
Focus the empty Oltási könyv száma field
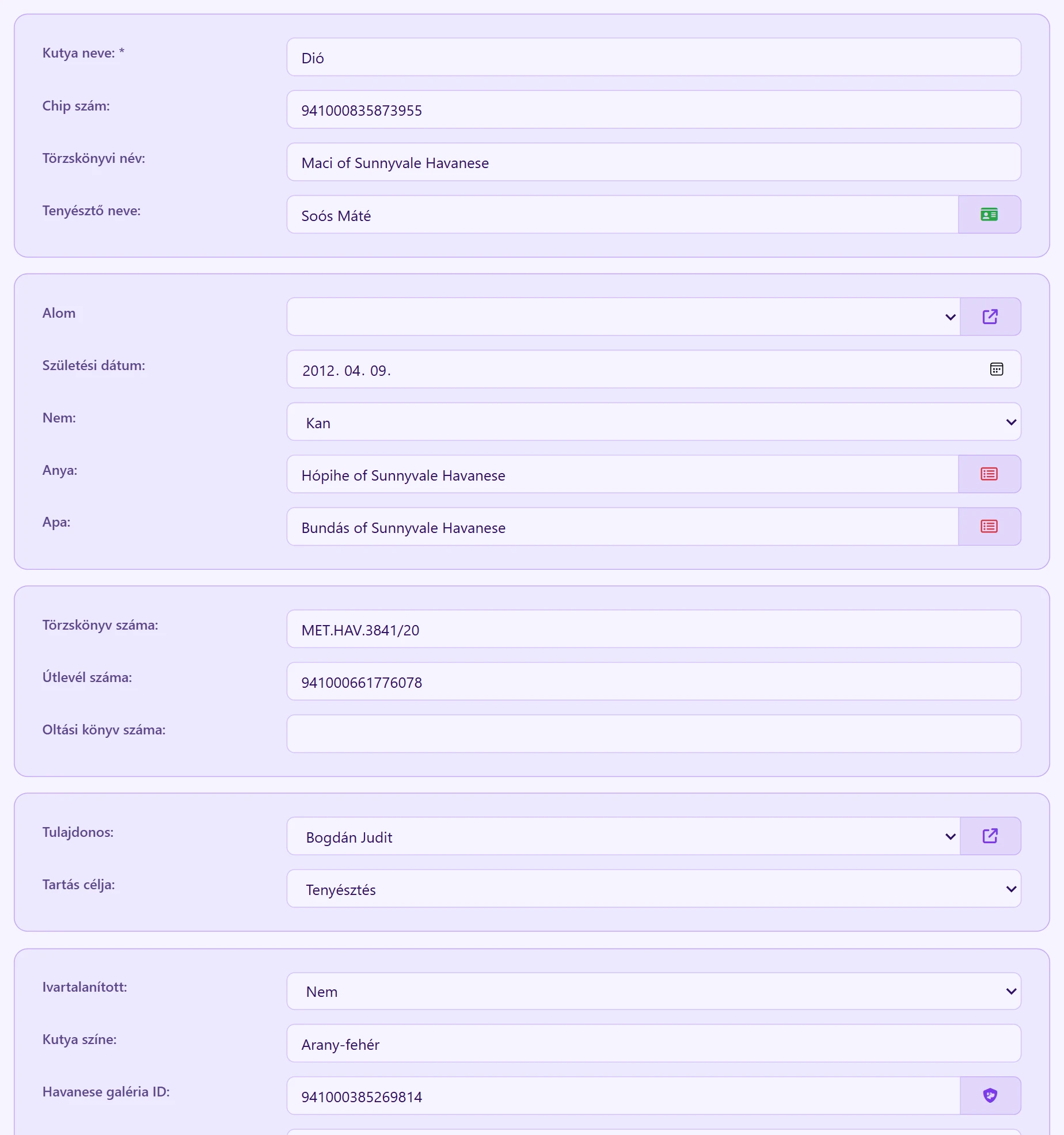pos(653,734)
